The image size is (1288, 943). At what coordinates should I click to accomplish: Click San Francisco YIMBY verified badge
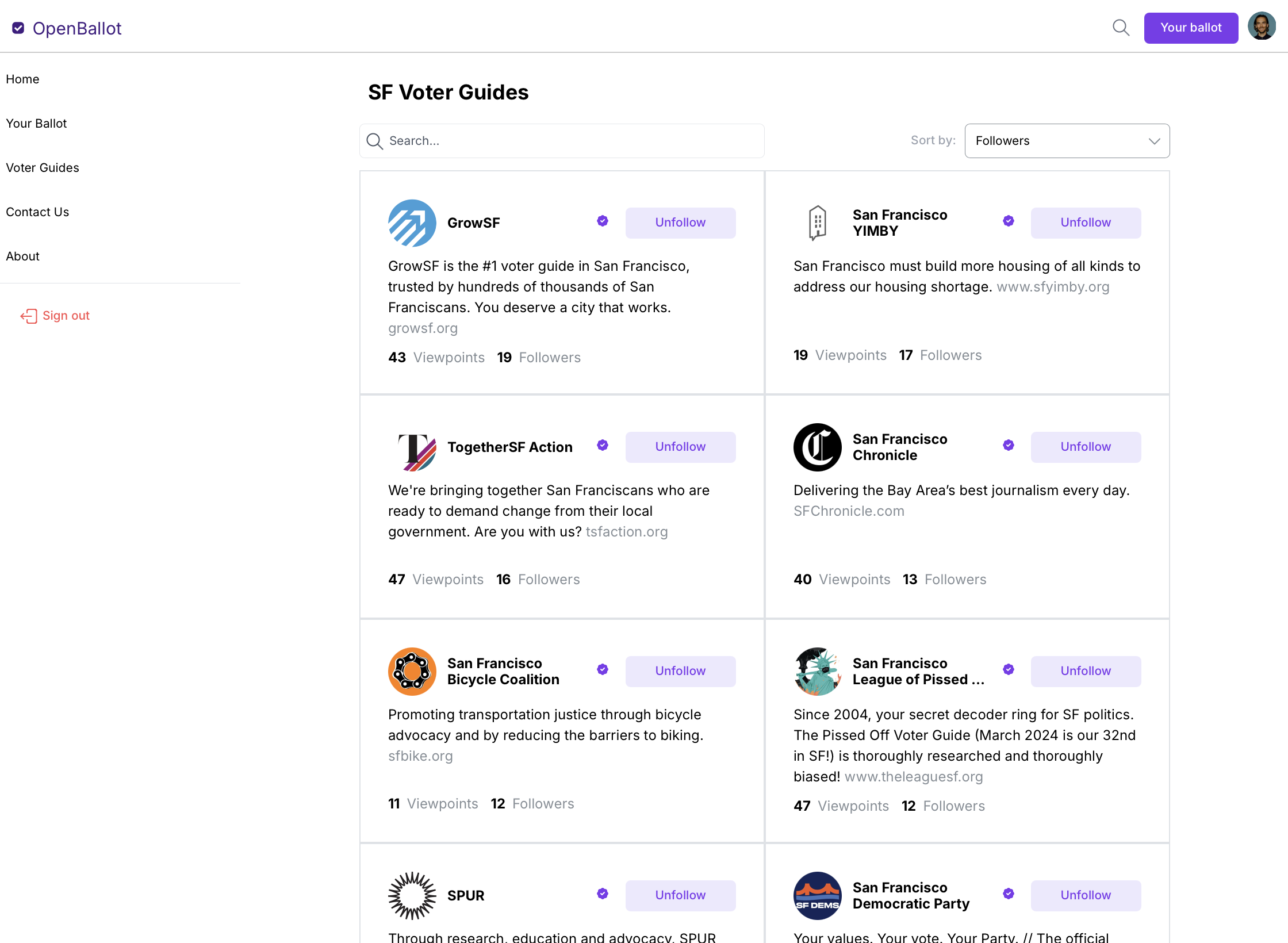[1009, 221]
